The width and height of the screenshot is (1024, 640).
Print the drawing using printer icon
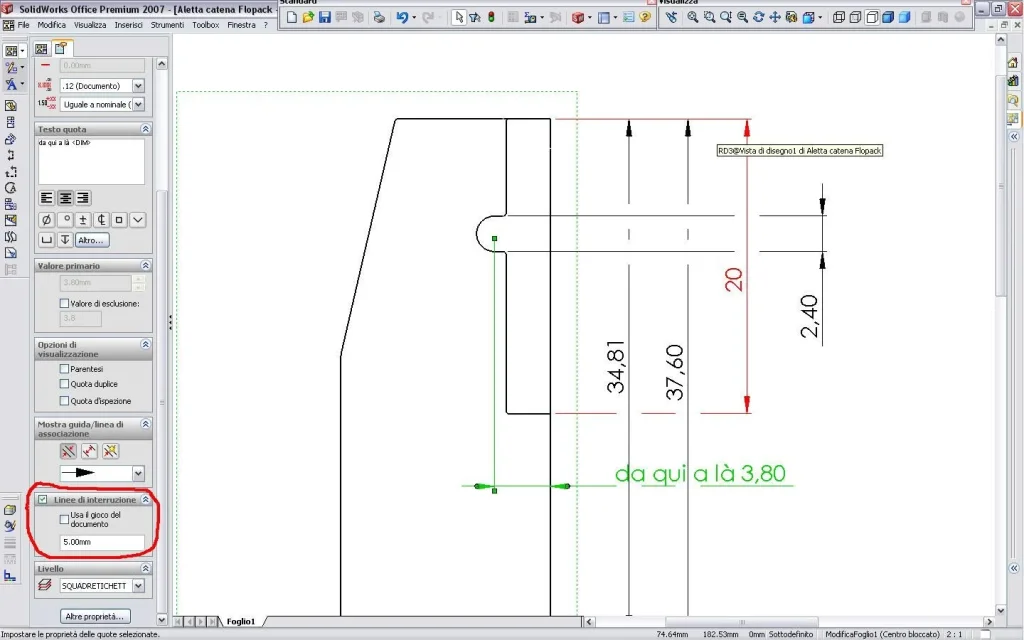pyautogui.click(x=379, y=18)
